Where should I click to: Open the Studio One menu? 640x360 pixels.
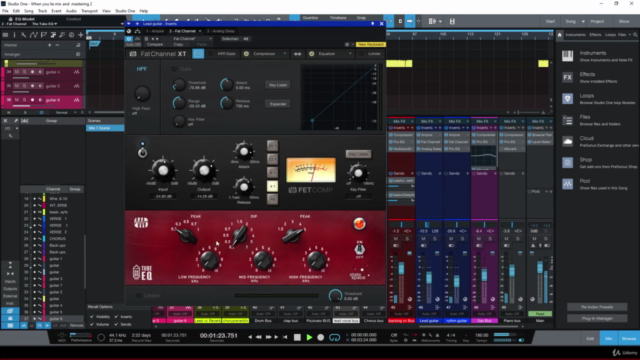pos(125,11)
